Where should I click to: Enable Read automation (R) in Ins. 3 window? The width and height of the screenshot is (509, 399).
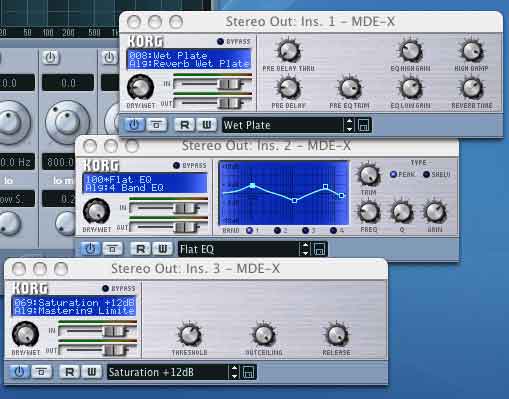pyautogui.click(x=70, y=372)
